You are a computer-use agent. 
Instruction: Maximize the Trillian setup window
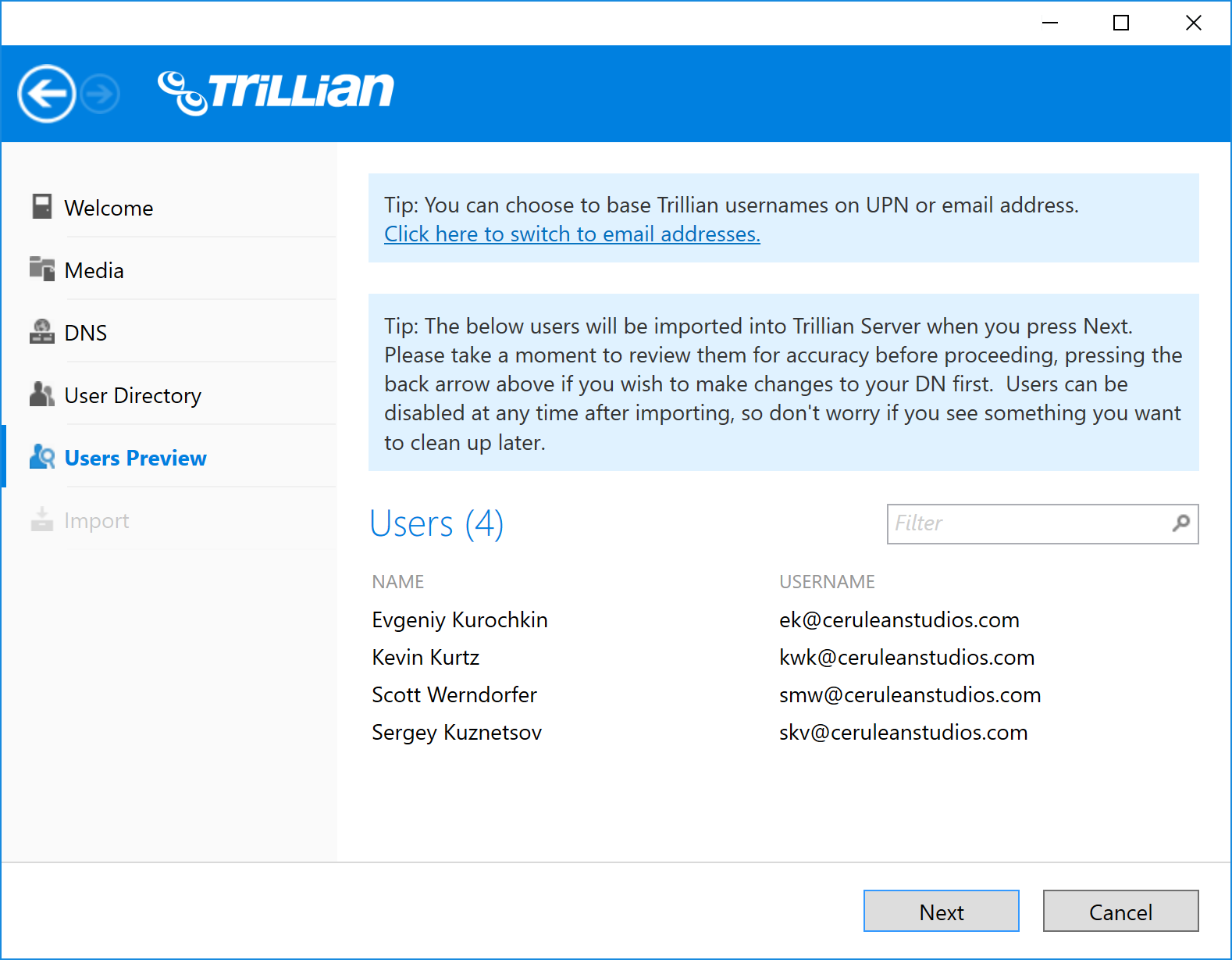pyautogui.click(x=1121, y=23)
